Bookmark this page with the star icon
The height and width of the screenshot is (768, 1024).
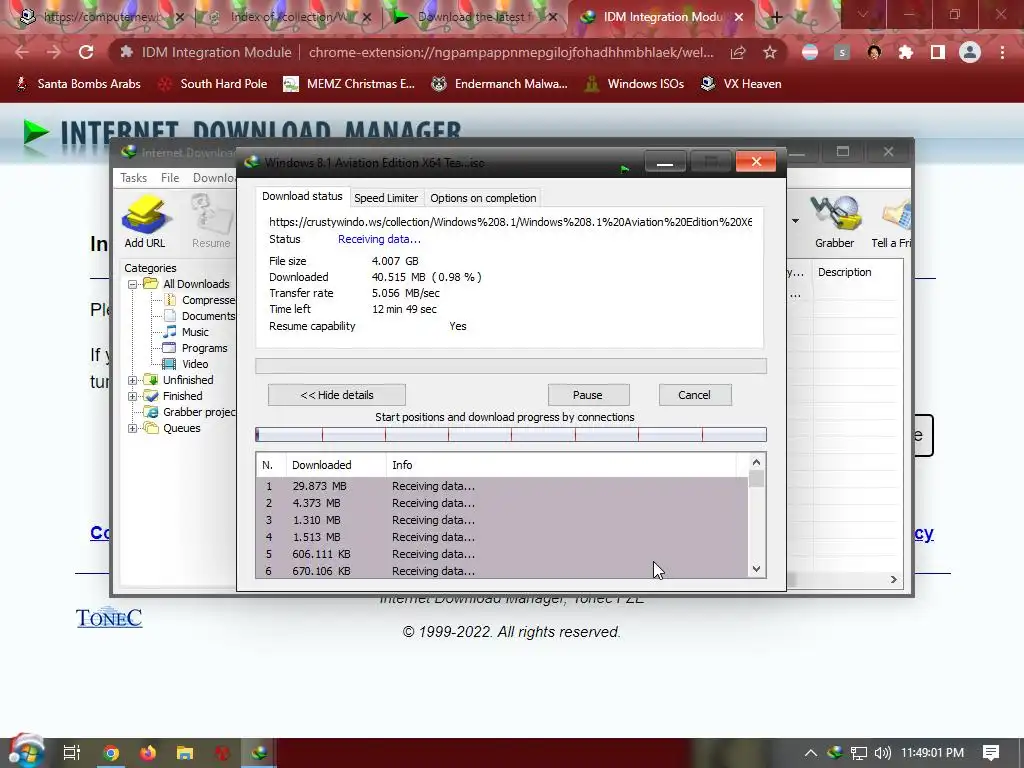click(x=770, y=52)
